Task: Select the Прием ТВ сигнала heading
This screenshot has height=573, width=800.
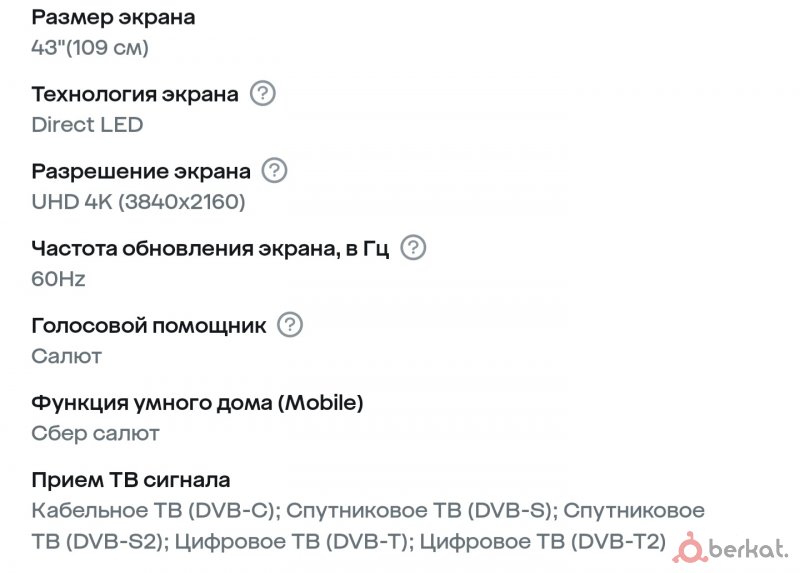Action: point(131,480)
